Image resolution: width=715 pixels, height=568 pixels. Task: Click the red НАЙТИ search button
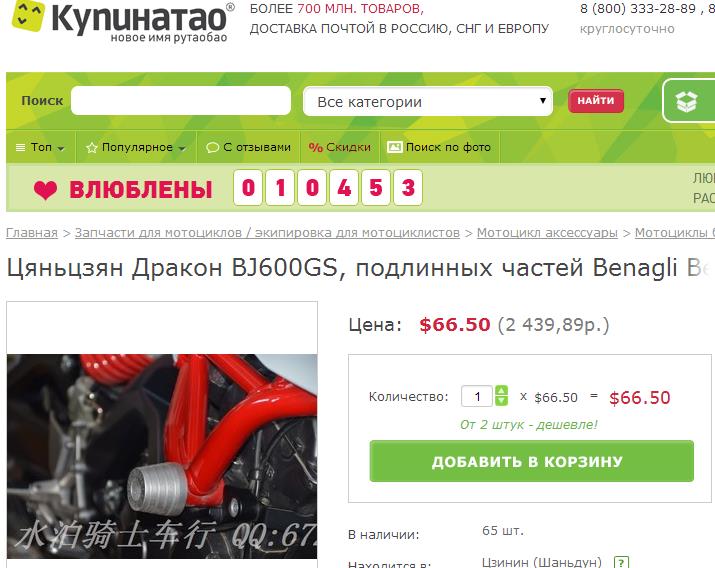click(x=596, y=101)
